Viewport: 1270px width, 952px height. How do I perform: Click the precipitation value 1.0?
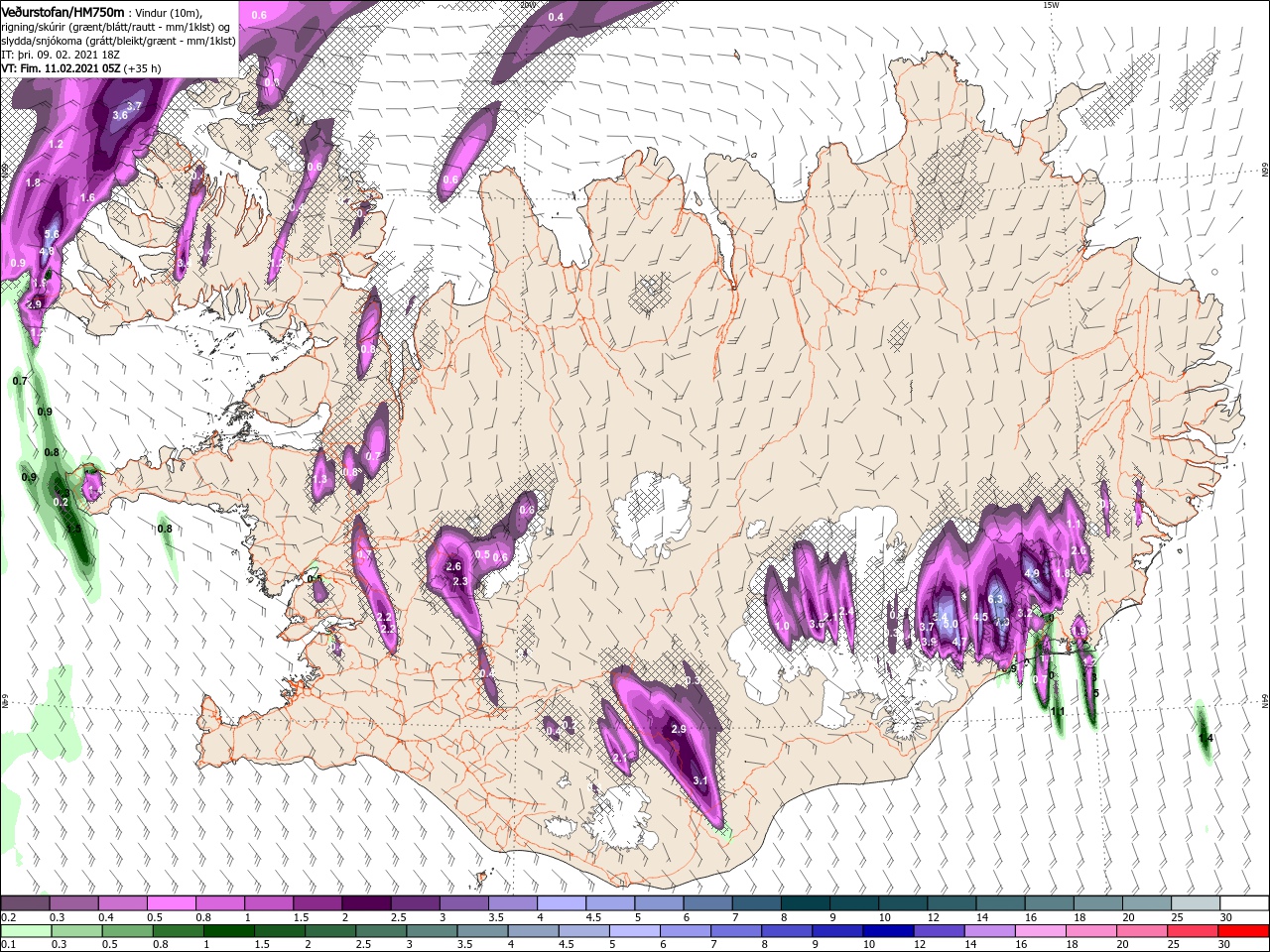[782, 627]
